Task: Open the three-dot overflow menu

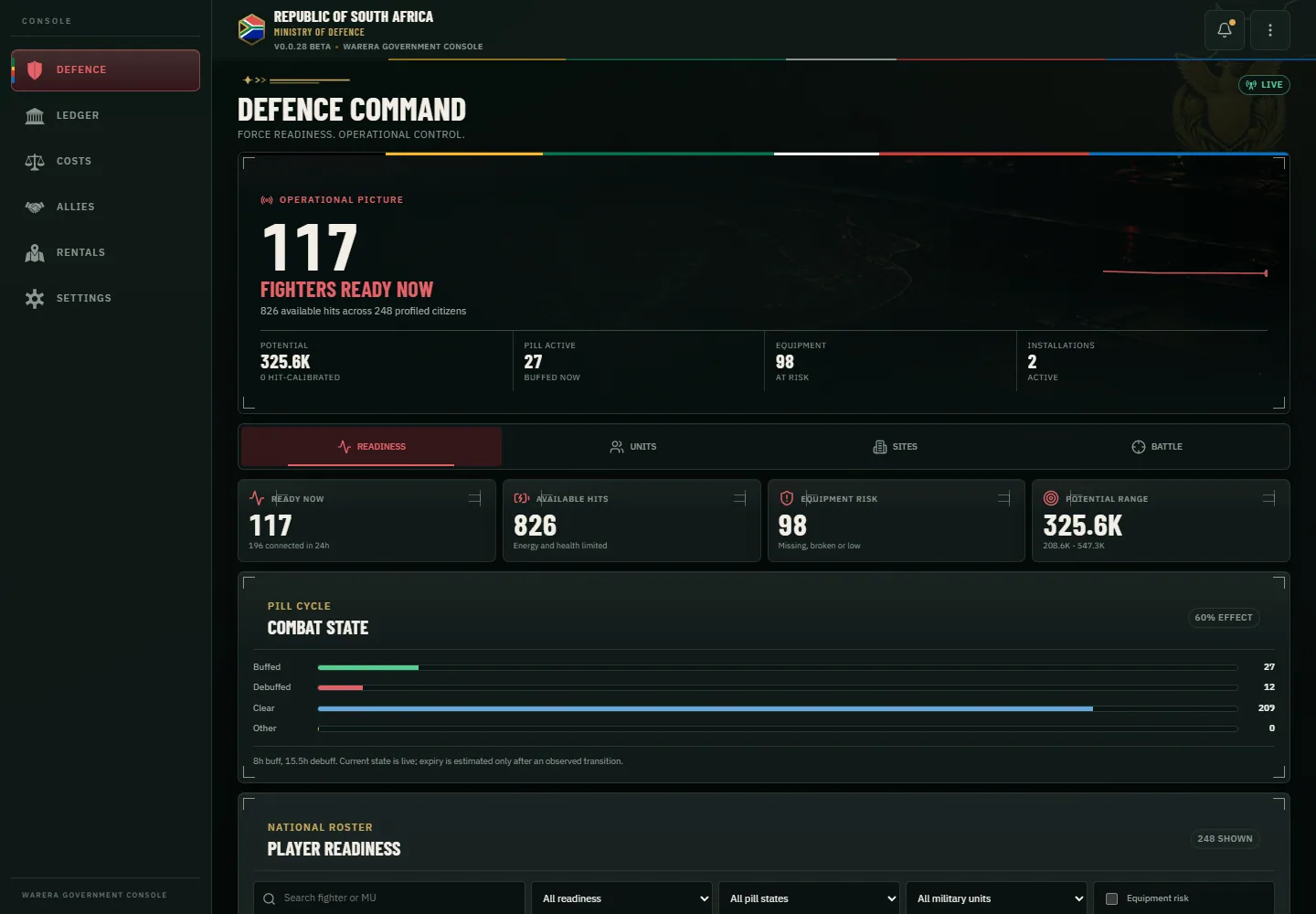Action: (1270, 30)
